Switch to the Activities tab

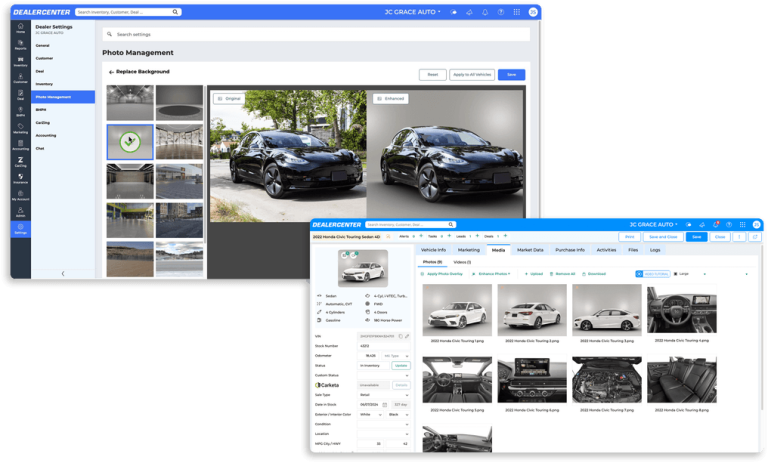pyautogui.click(x=606, y=250)
